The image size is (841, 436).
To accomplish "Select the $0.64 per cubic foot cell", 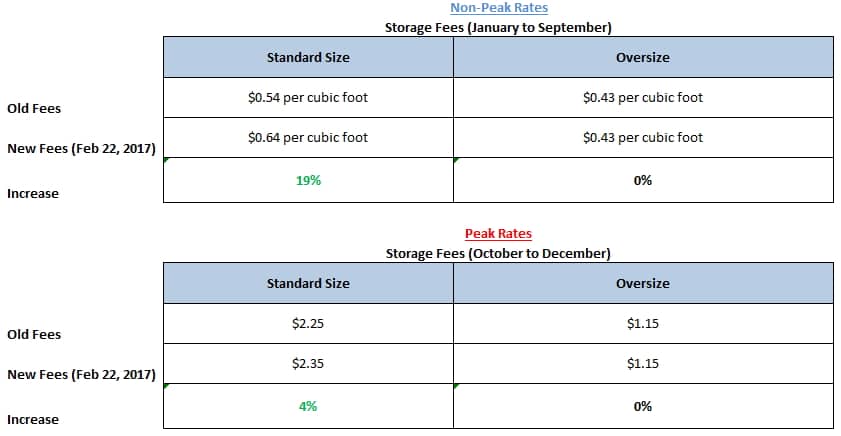I will click(308, 137).
